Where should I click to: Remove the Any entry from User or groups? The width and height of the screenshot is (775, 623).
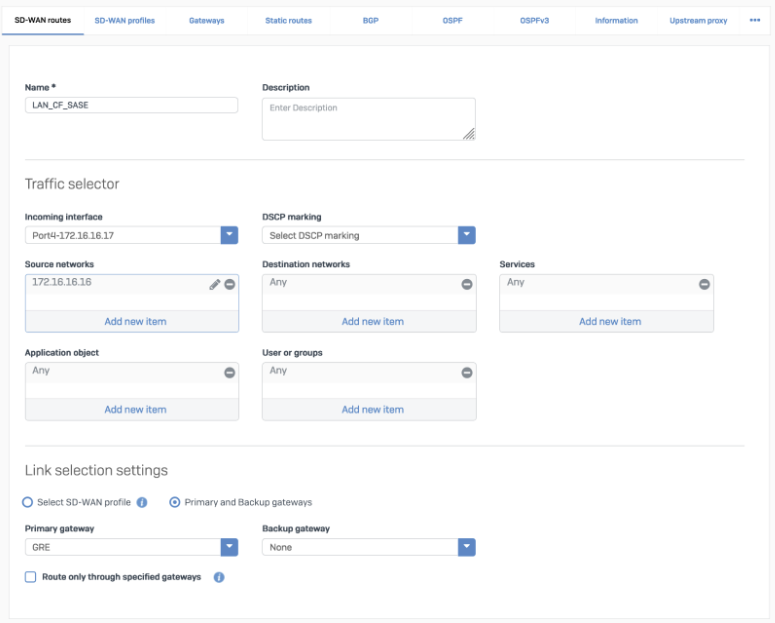point(467,373)
